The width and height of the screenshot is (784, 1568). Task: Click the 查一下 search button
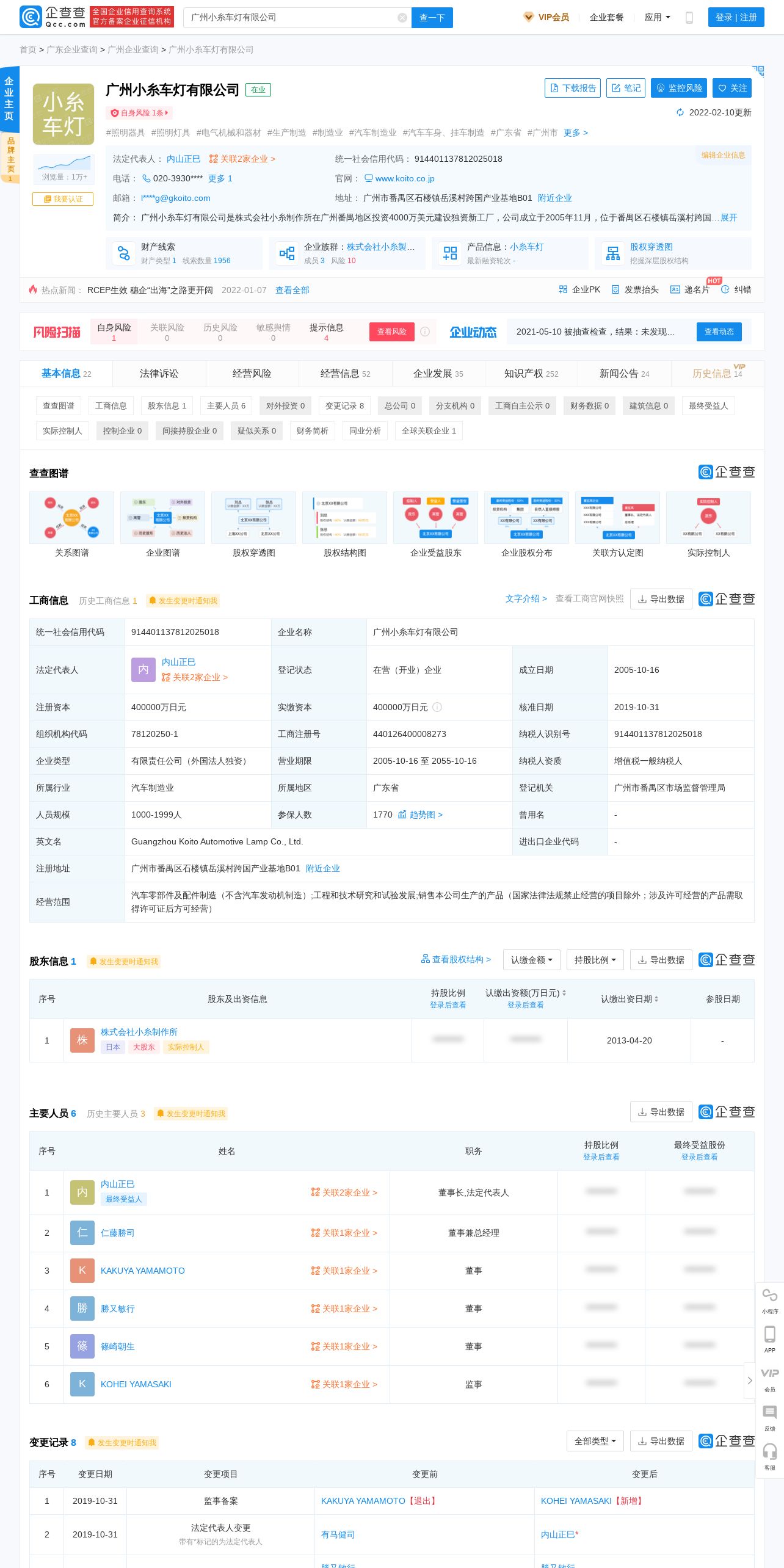click(x=432, y=18)
